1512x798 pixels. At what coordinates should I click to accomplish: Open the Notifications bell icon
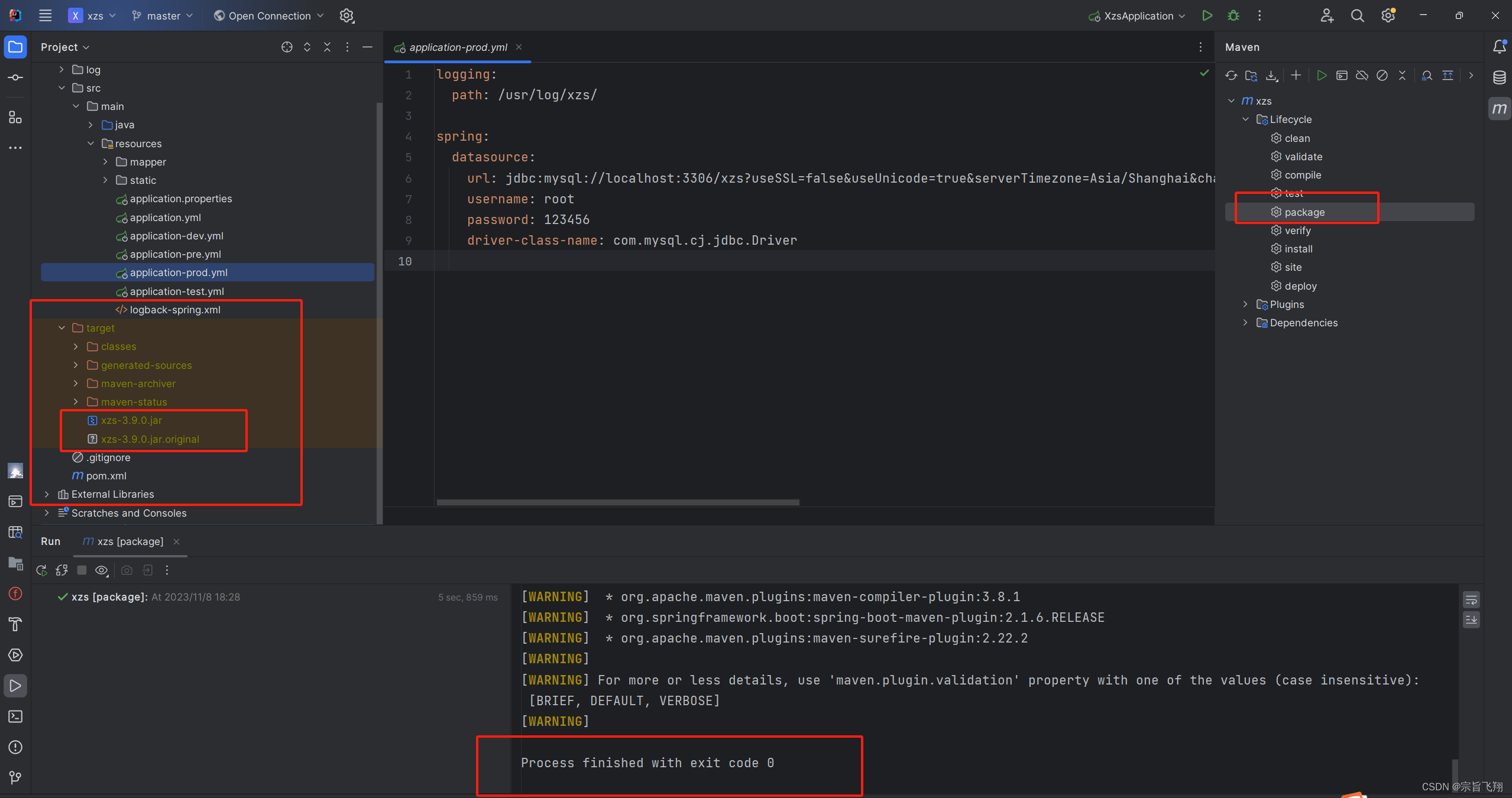click(1499, 47)
